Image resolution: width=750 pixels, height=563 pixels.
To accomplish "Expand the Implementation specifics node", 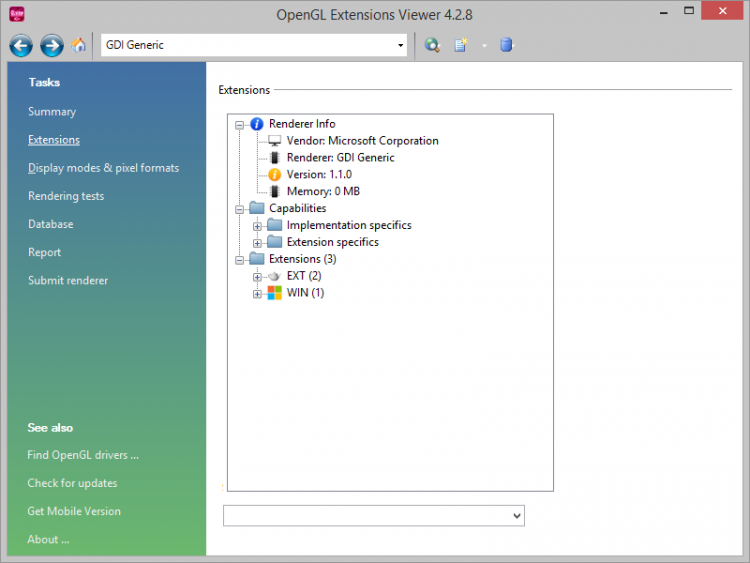I will click(257, 226).
